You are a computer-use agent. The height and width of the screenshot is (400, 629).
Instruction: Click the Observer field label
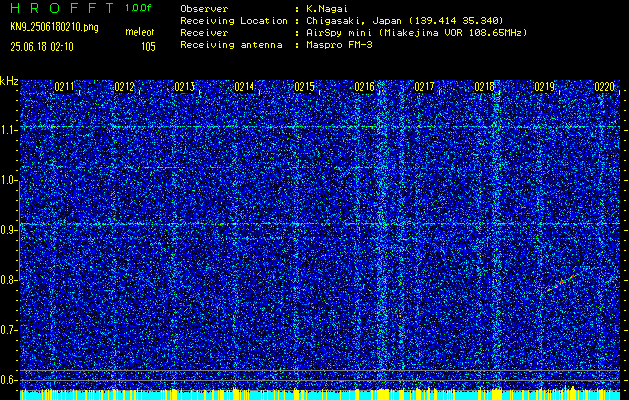pyautogui.click(x=204, y=9)
